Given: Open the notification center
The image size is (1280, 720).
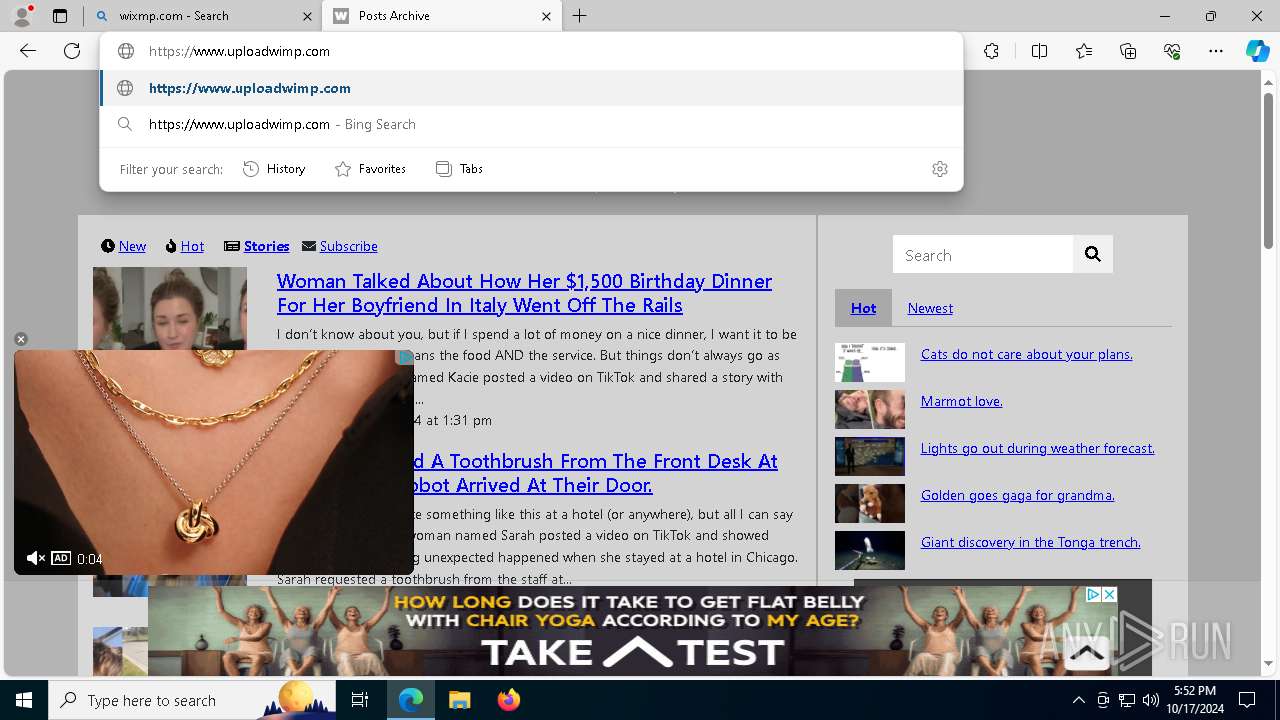Looking at the screenshot, I should (1247, 700).
